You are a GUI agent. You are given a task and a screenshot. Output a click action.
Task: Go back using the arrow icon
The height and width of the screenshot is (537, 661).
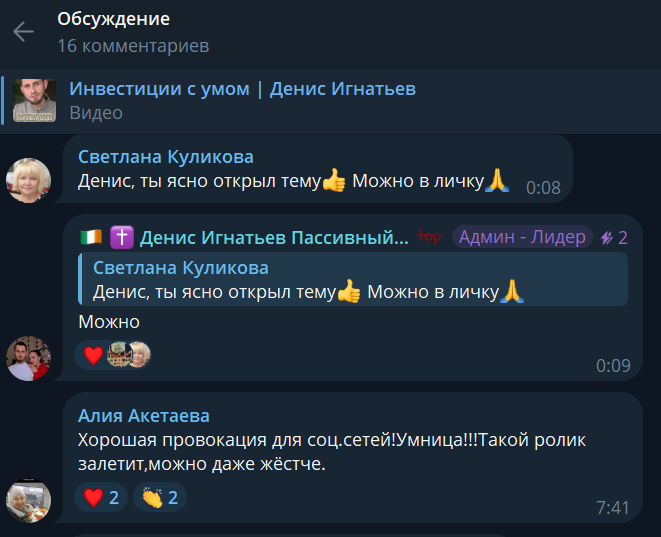[24, 32]
